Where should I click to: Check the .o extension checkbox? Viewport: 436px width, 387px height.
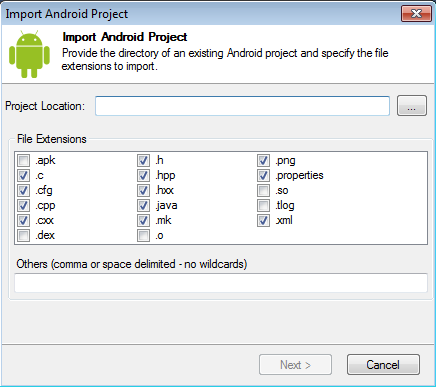[144, 236]
